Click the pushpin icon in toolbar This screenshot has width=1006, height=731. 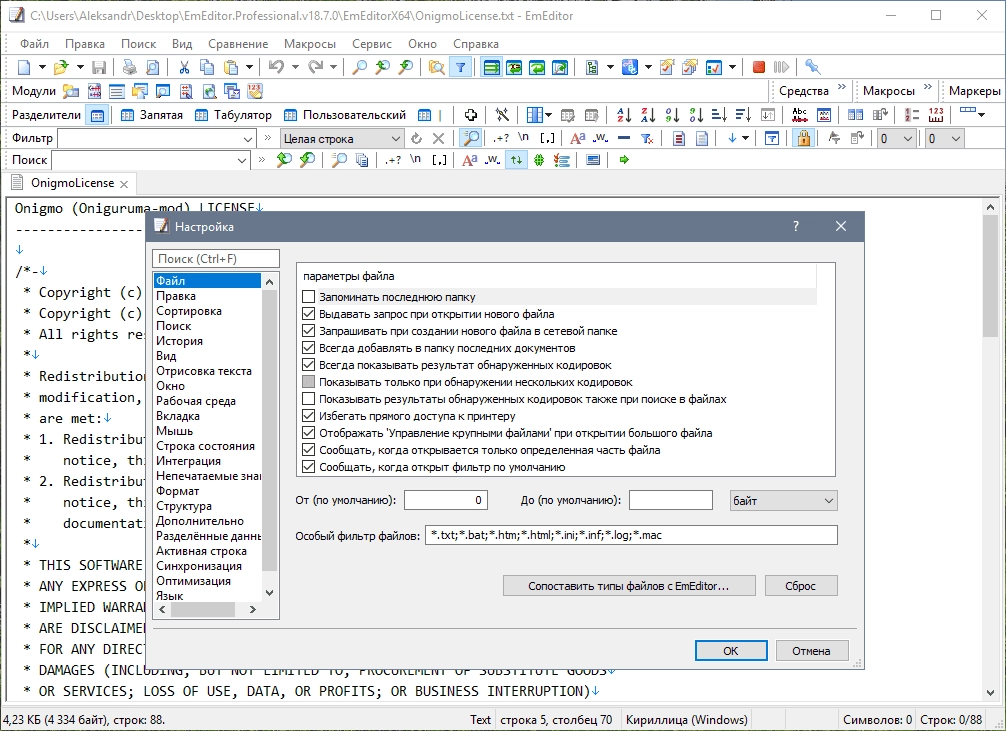813,67
